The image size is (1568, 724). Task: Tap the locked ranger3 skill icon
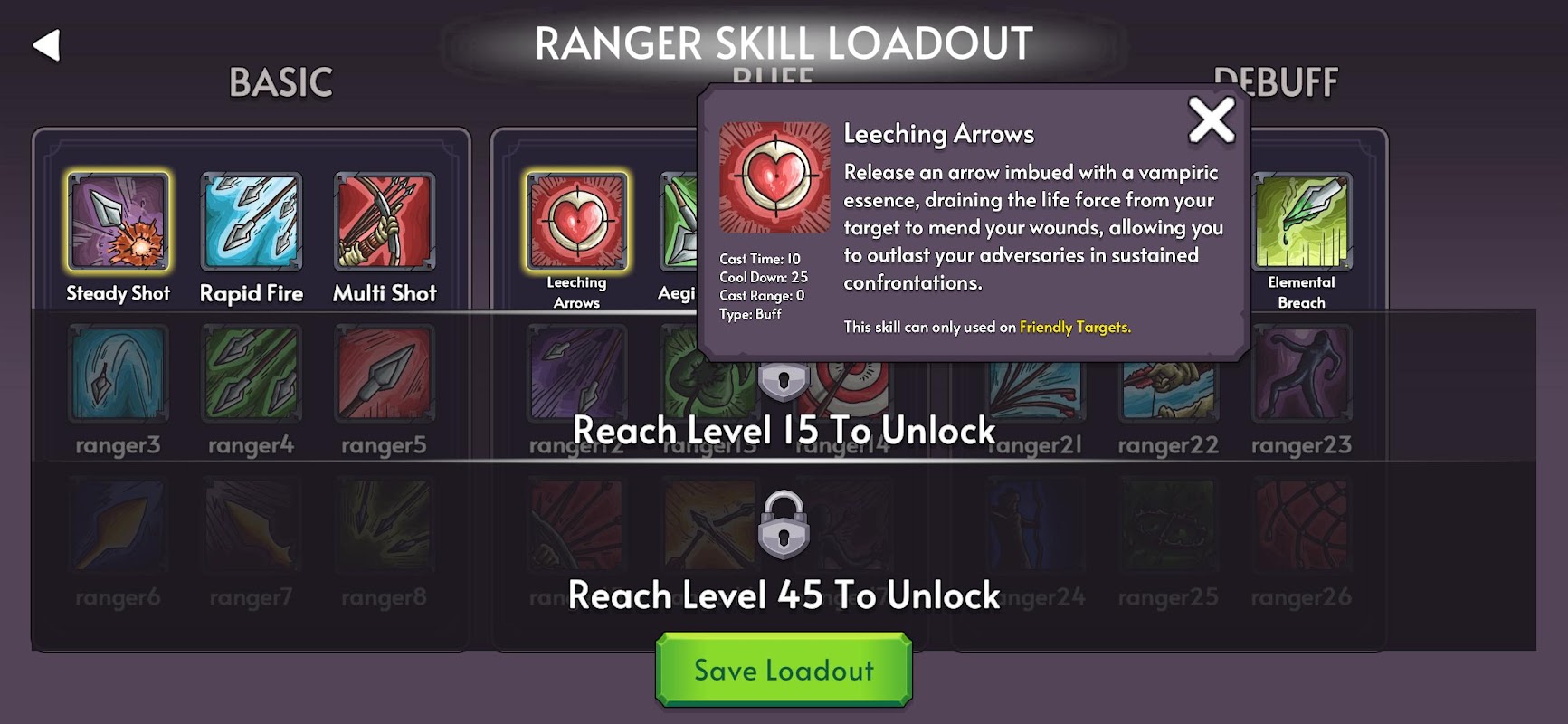pyautogui.click(x=118, y=374)
